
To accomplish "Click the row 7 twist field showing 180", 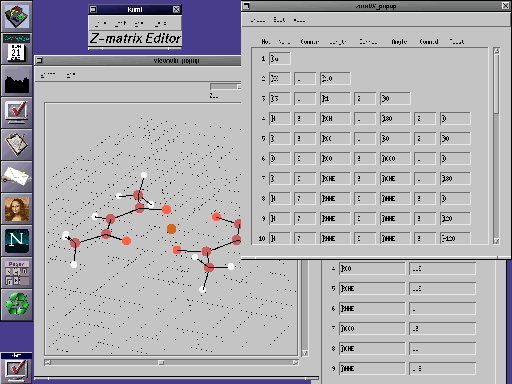I will (455, 179).
